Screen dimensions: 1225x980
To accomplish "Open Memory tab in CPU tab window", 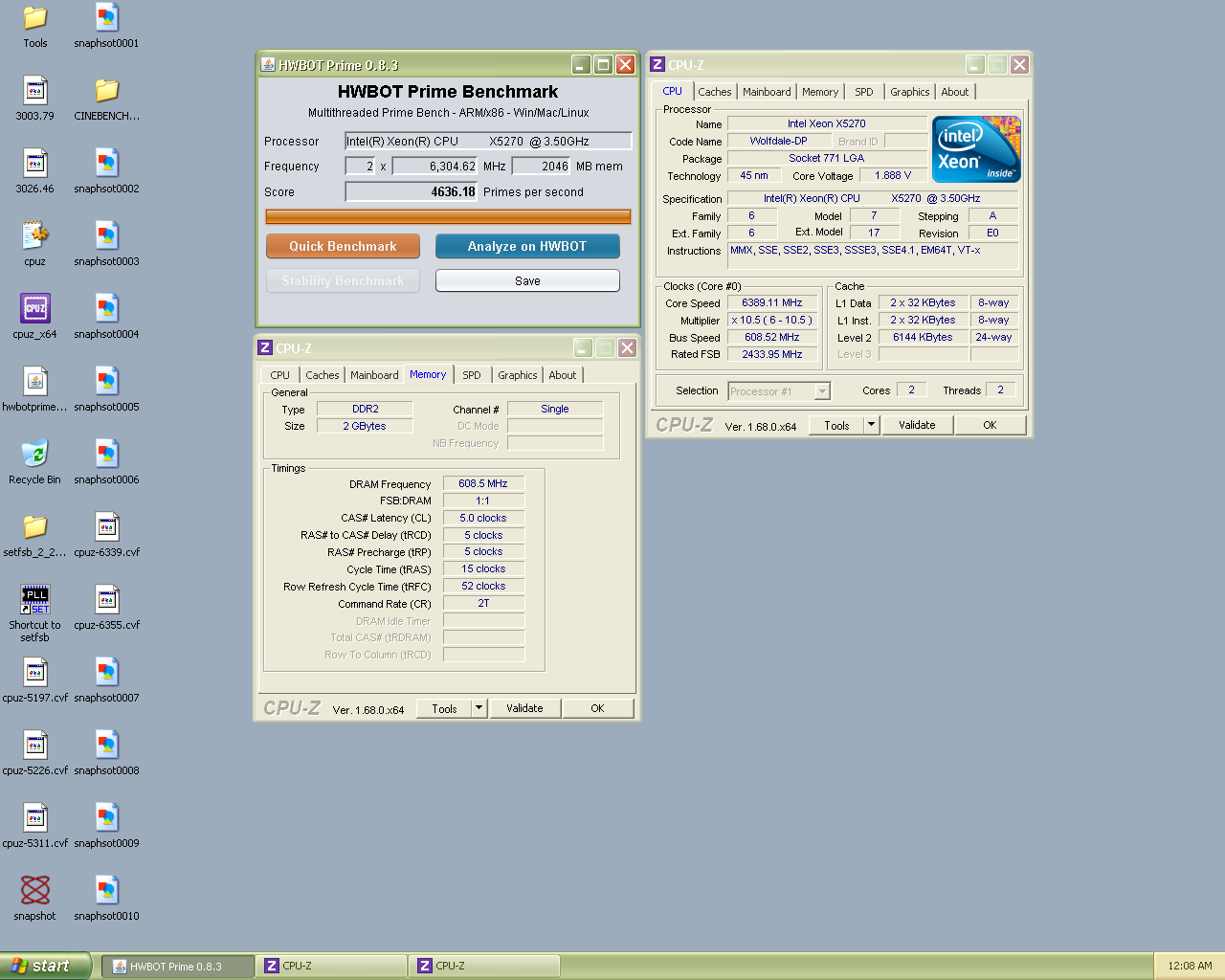I will [820, 92].
